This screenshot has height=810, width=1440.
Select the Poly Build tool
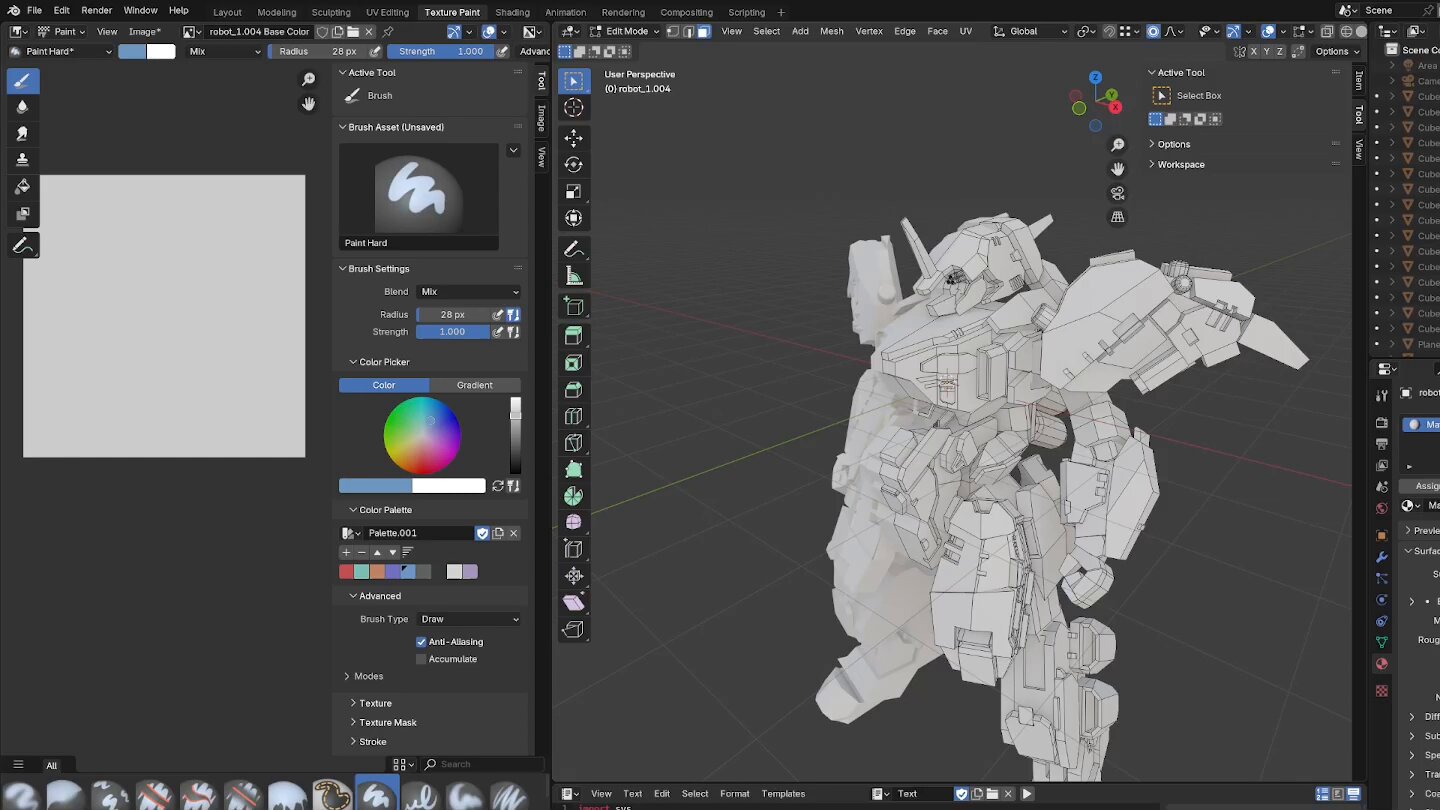coord(573,470)
